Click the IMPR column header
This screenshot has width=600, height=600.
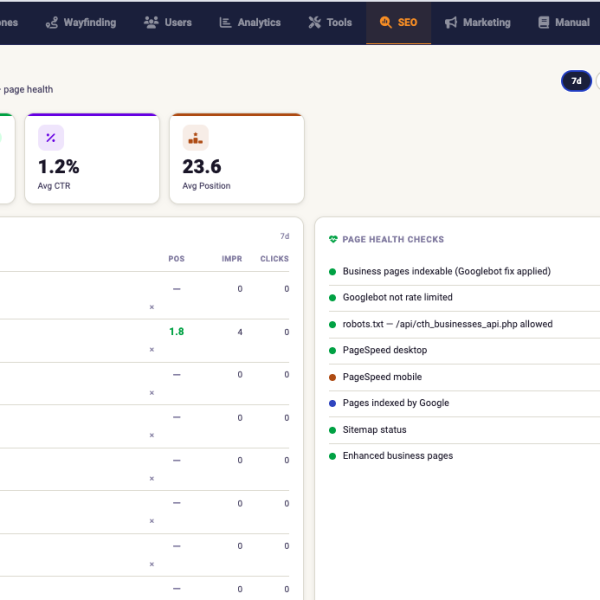pos(232,259)
